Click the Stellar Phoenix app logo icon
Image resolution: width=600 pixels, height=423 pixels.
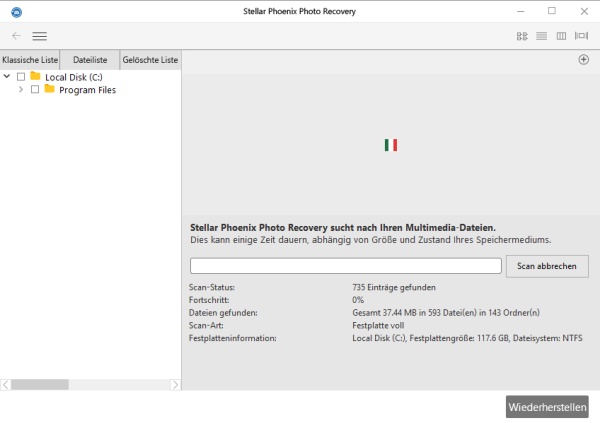(16, 12)
